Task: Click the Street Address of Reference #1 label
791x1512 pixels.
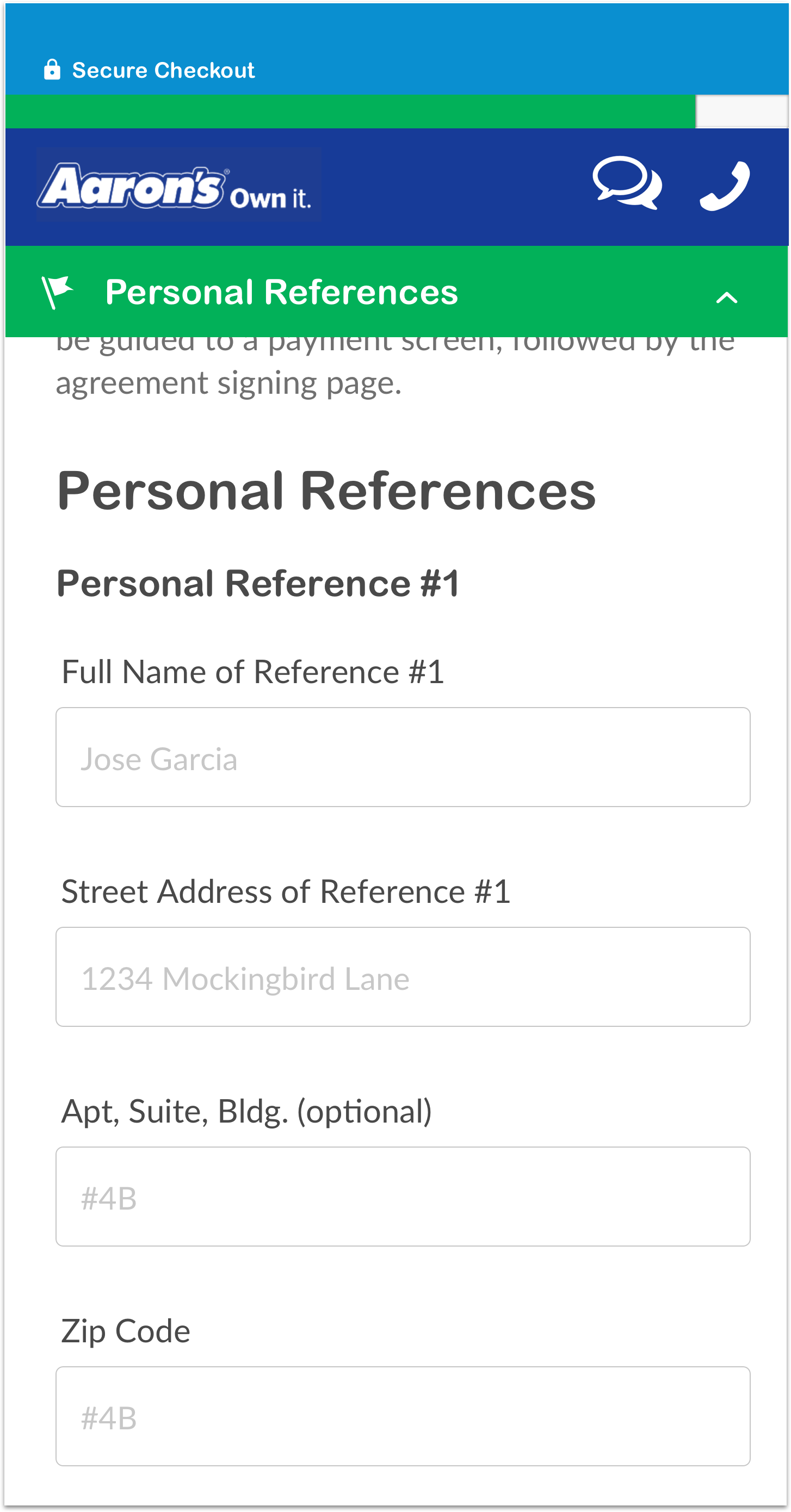Action: [x=286, y=891]
